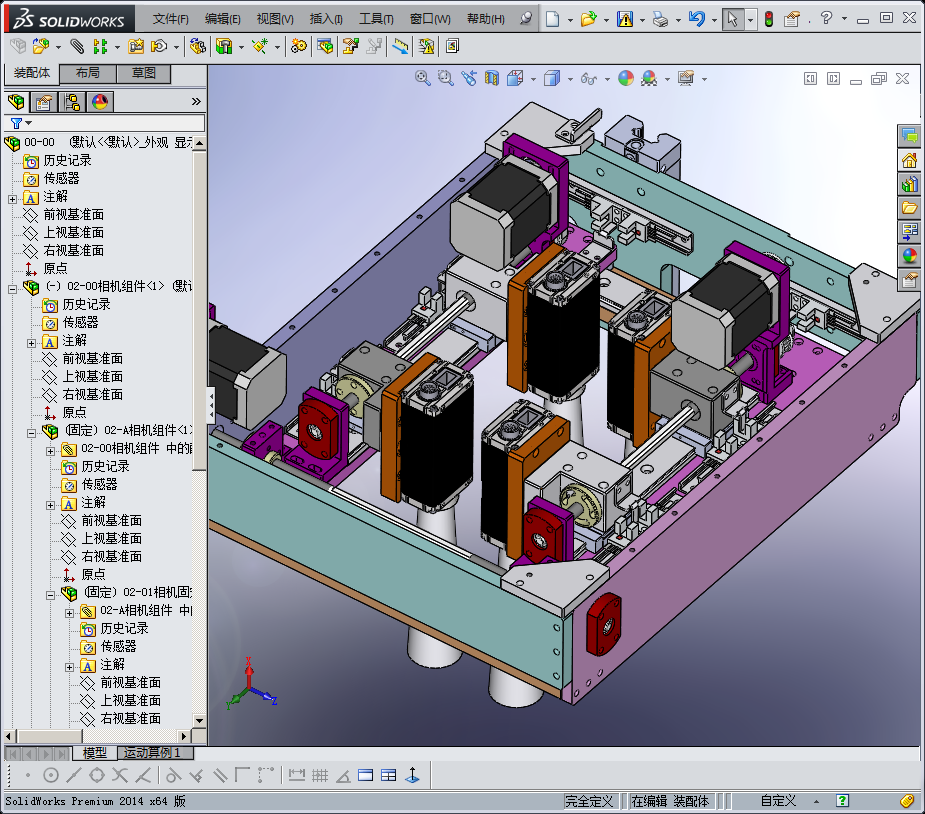
Task: Open the 文件(F) menu
Action: [x=170, y=19]
